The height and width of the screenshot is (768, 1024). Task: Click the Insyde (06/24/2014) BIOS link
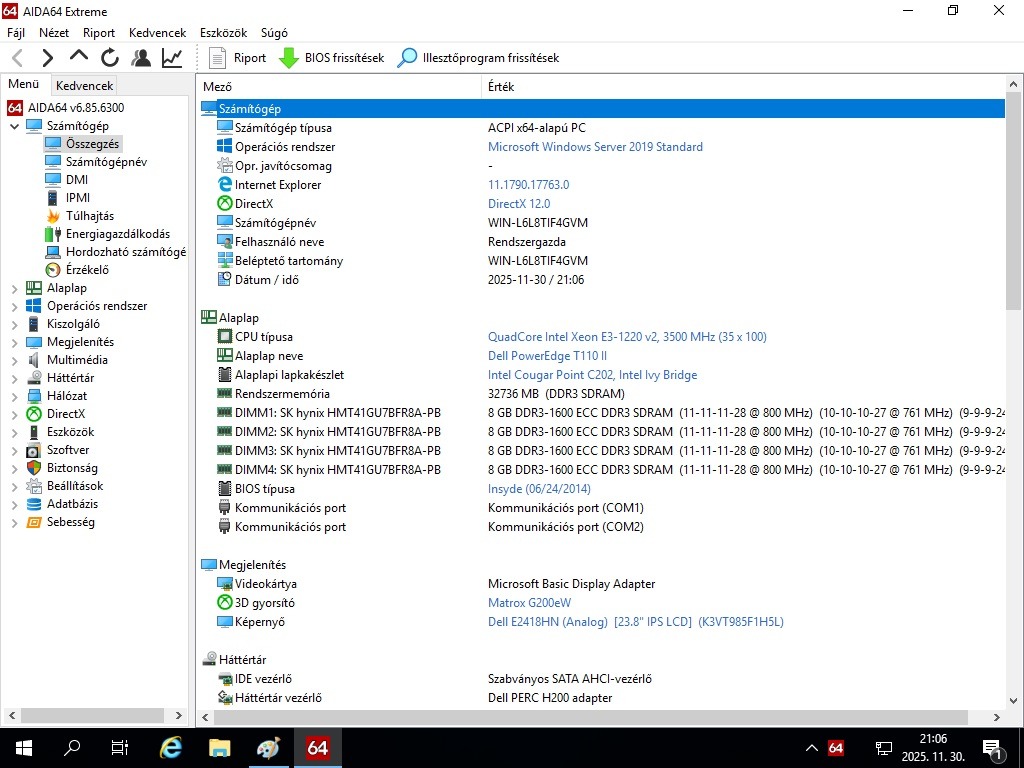point(539,489)
